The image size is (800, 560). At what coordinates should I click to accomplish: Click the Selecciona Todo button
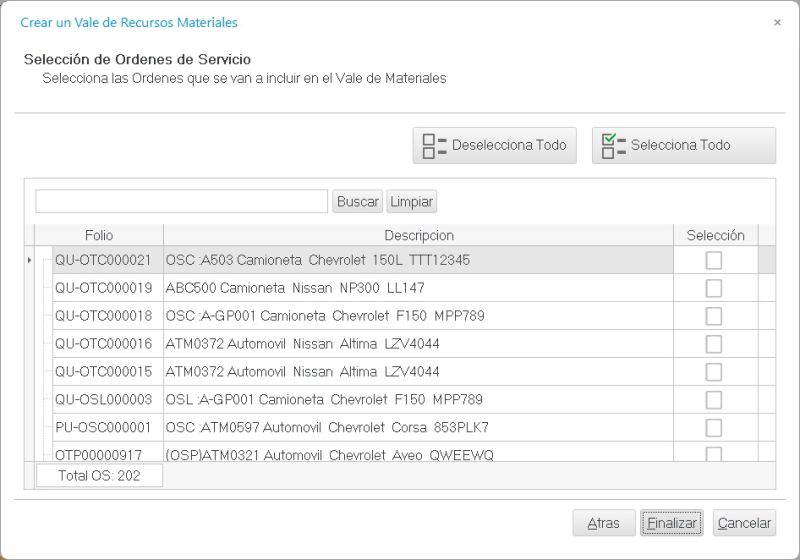pyautogui.click(x=683, y=145)
